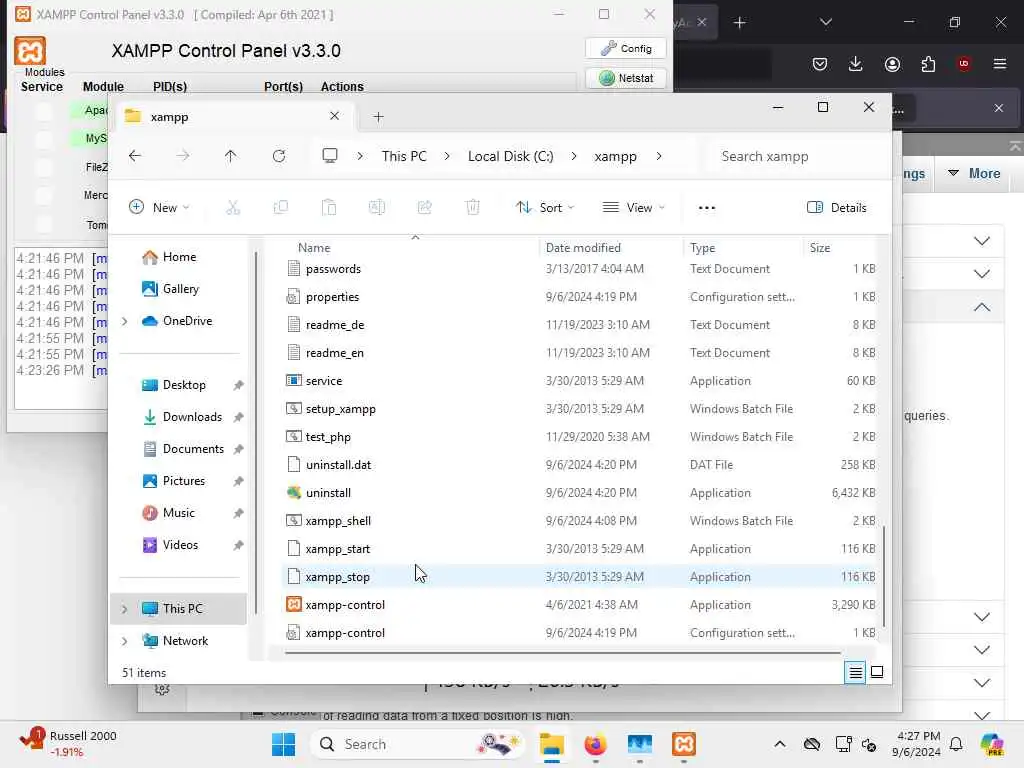Click the Rename icon in Explorer toolbar
Screen dimensions: 1024x768
click(377, 208)
